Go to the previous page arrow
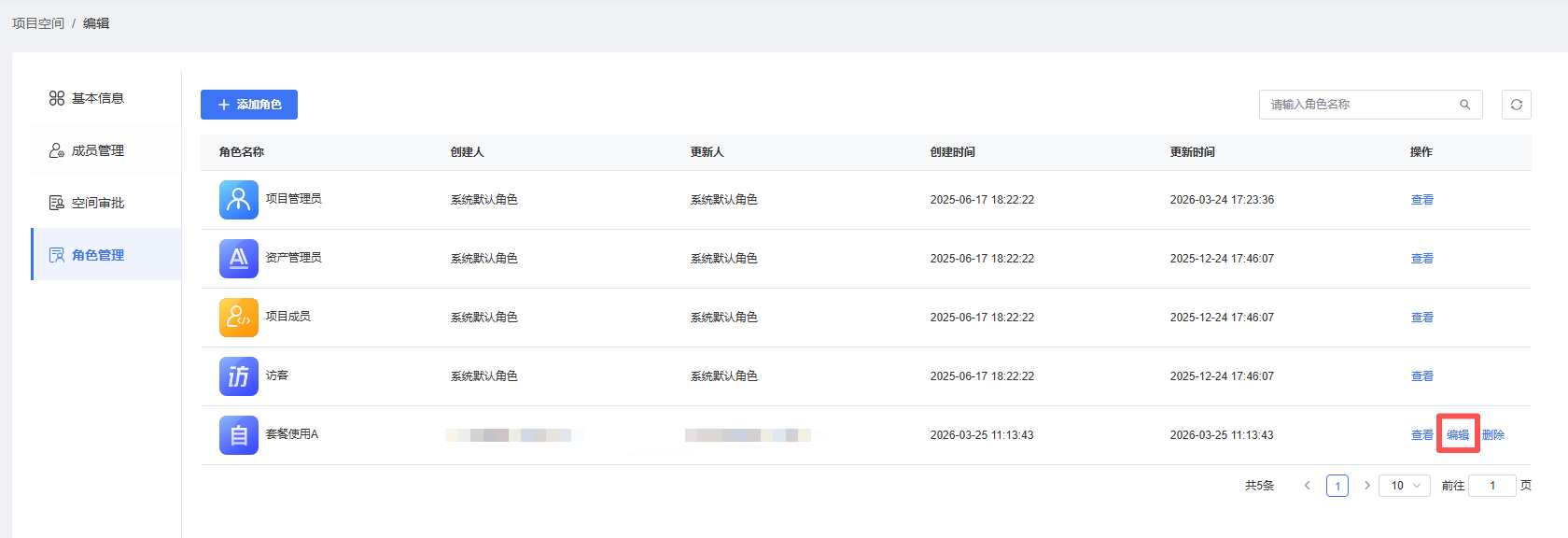This screenshot has height=538, width=1568. coord(1307,486)
